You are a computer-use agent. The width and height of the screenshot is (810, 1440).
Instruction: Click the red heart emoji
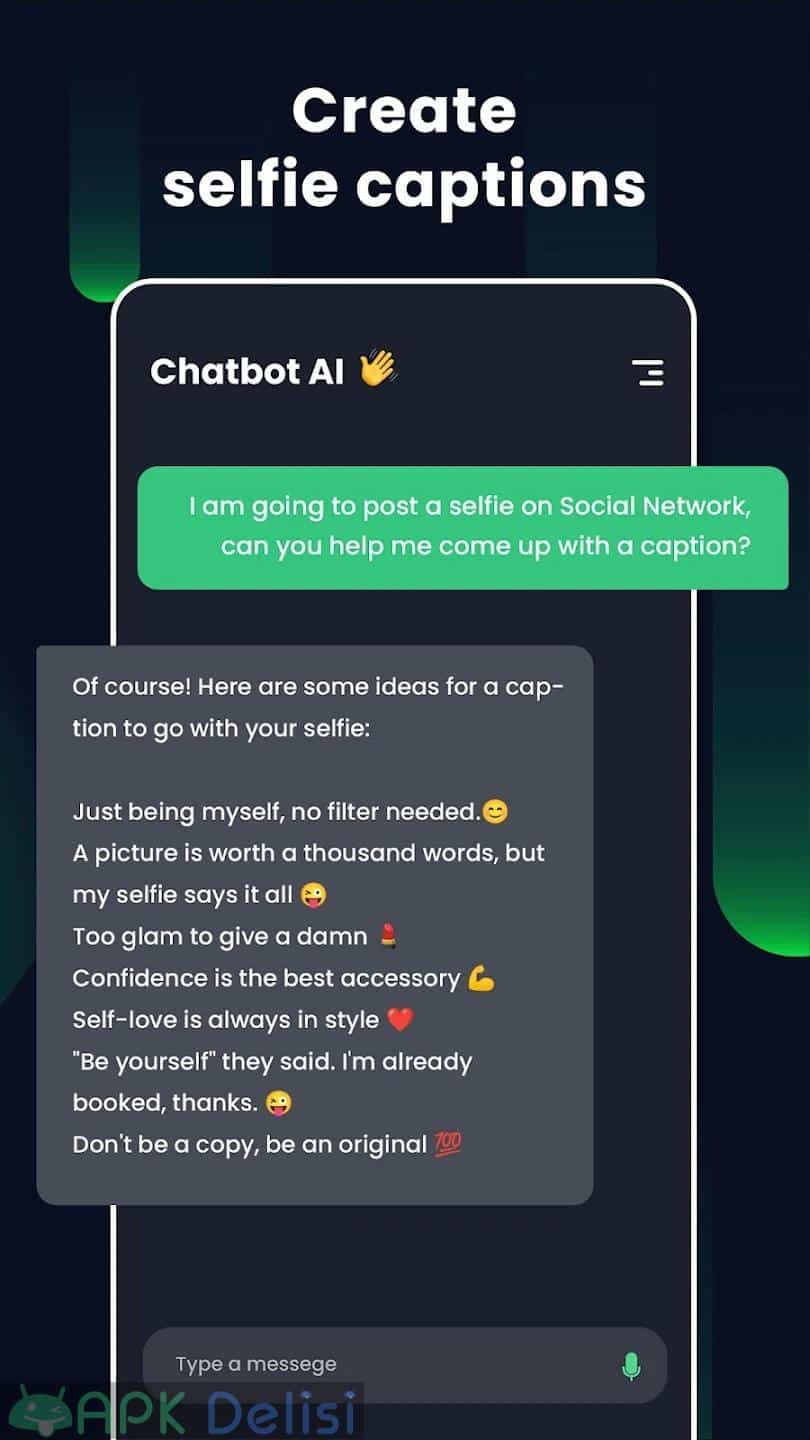coord(400,1020)
